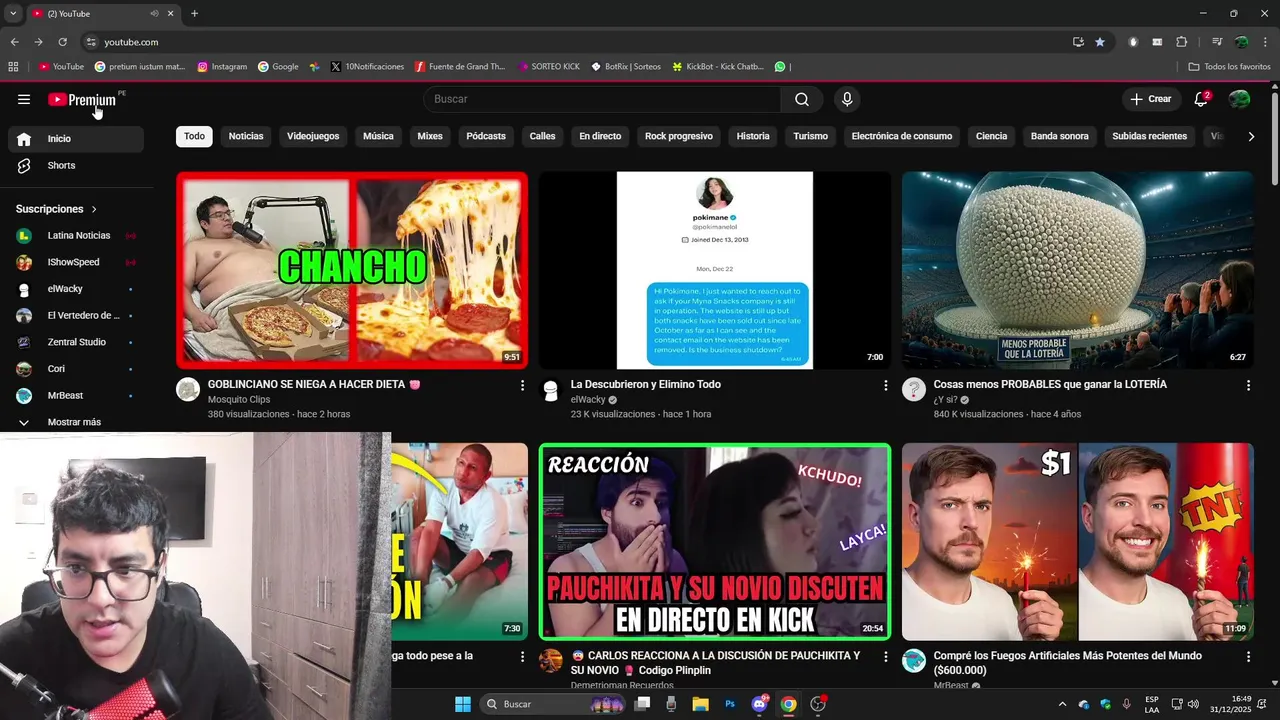This screenshot has width=1280, height=720.
Task: Start voice search with microphone icon
Action: tap(847, 99)
